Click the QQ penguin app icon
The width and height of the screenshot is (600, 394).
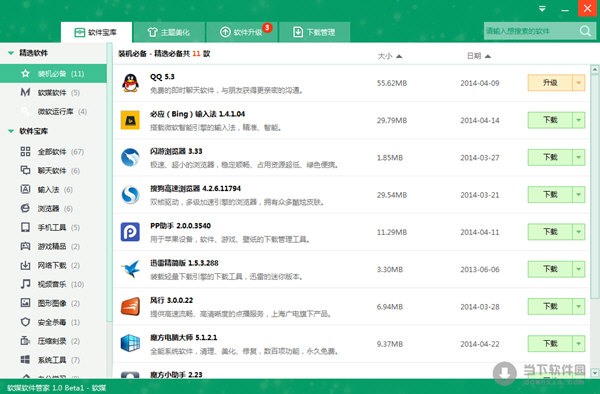pos(130,83)
